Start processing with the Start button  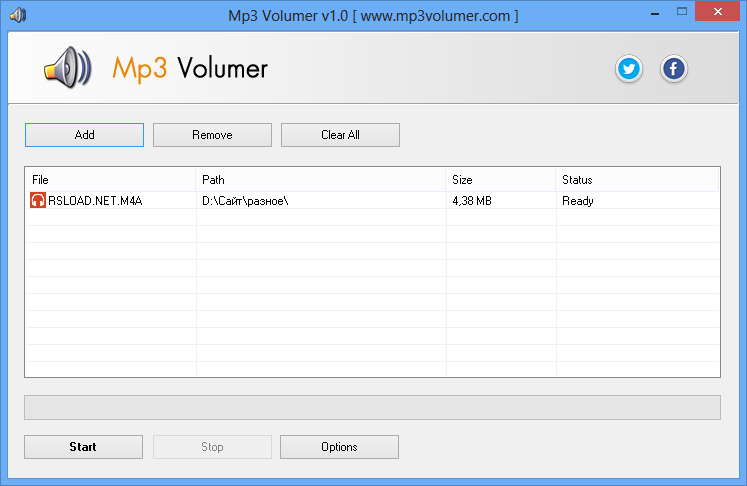[x=83, y=447]
